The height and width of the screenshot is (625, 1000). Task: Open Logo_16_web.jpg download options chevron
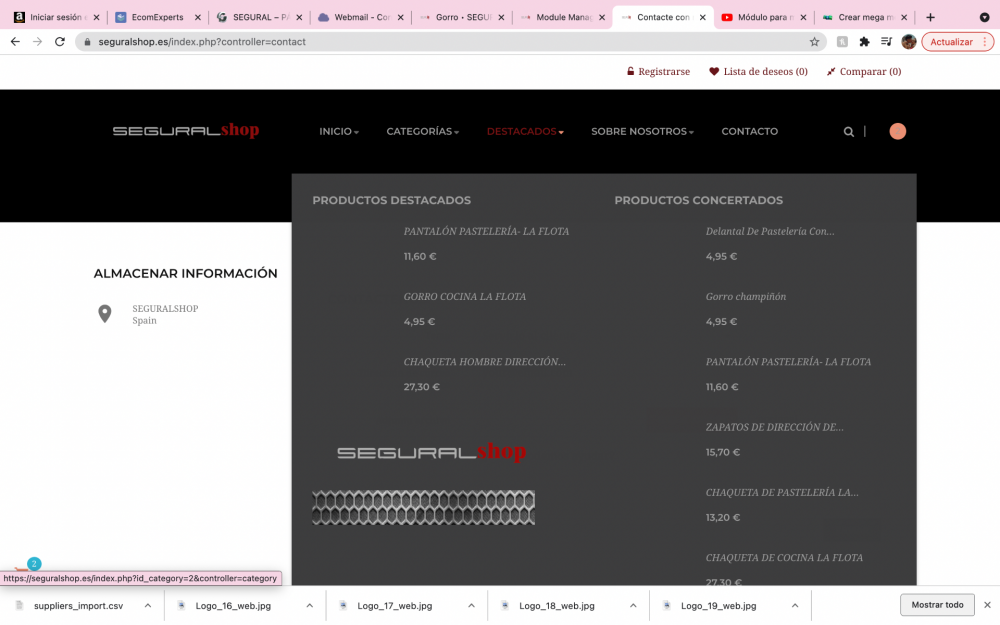(309, 605)
